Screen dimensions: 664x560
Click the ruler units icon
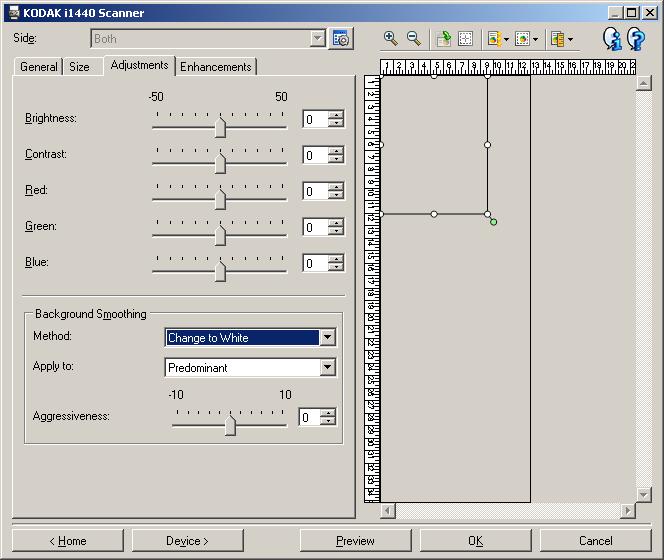click(557, 39)
